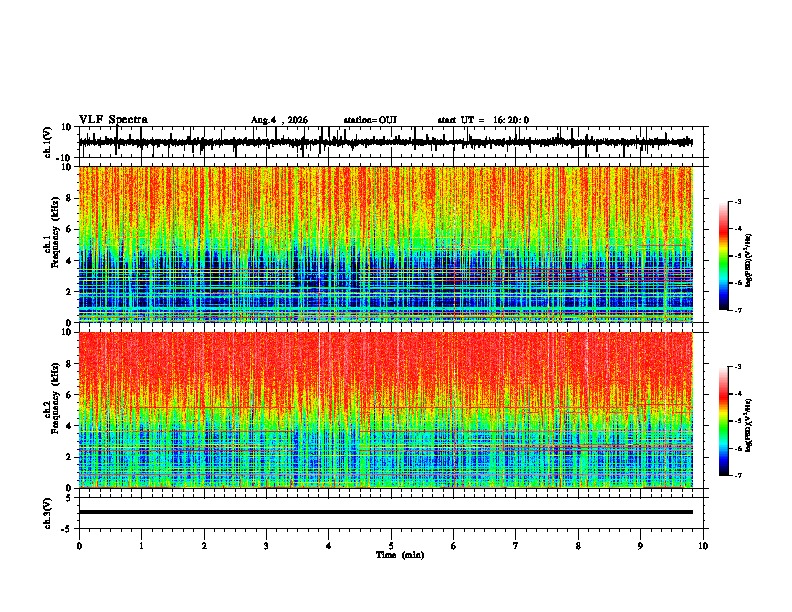
Task: Click the 'ch.1(V)' waveform axis label
Action: (47, 142)
